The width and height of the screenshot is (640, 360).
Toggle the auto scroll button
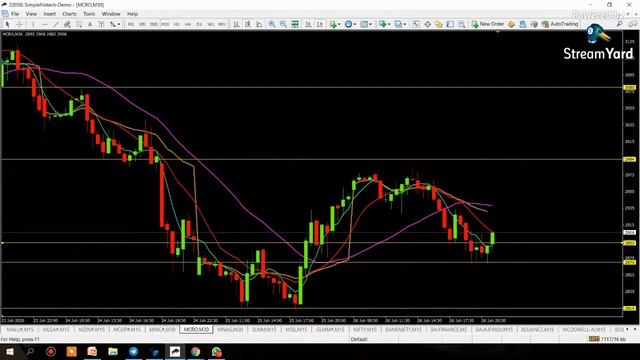click(x=309, y=24)
